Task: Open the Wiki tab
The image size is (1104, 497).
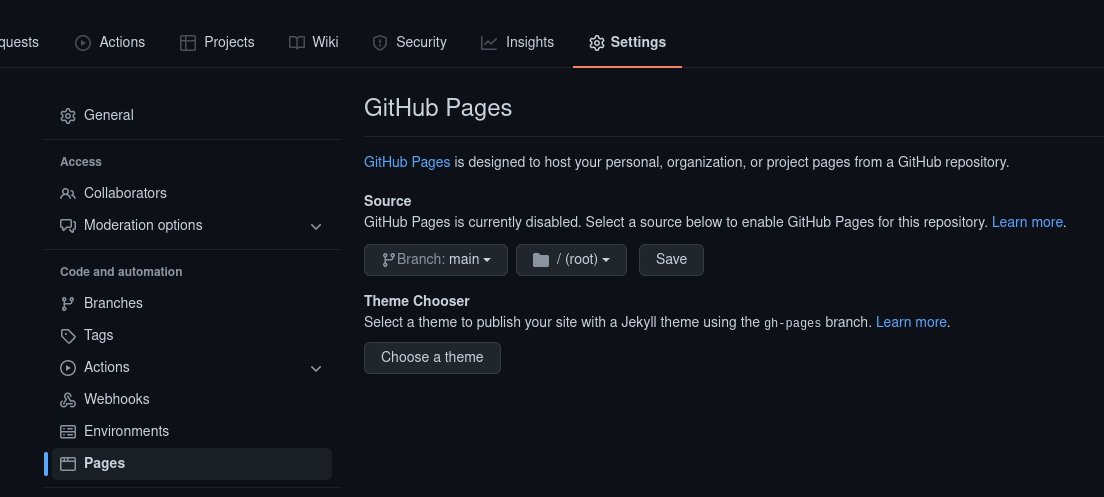Action: click(x=313, y=42)
